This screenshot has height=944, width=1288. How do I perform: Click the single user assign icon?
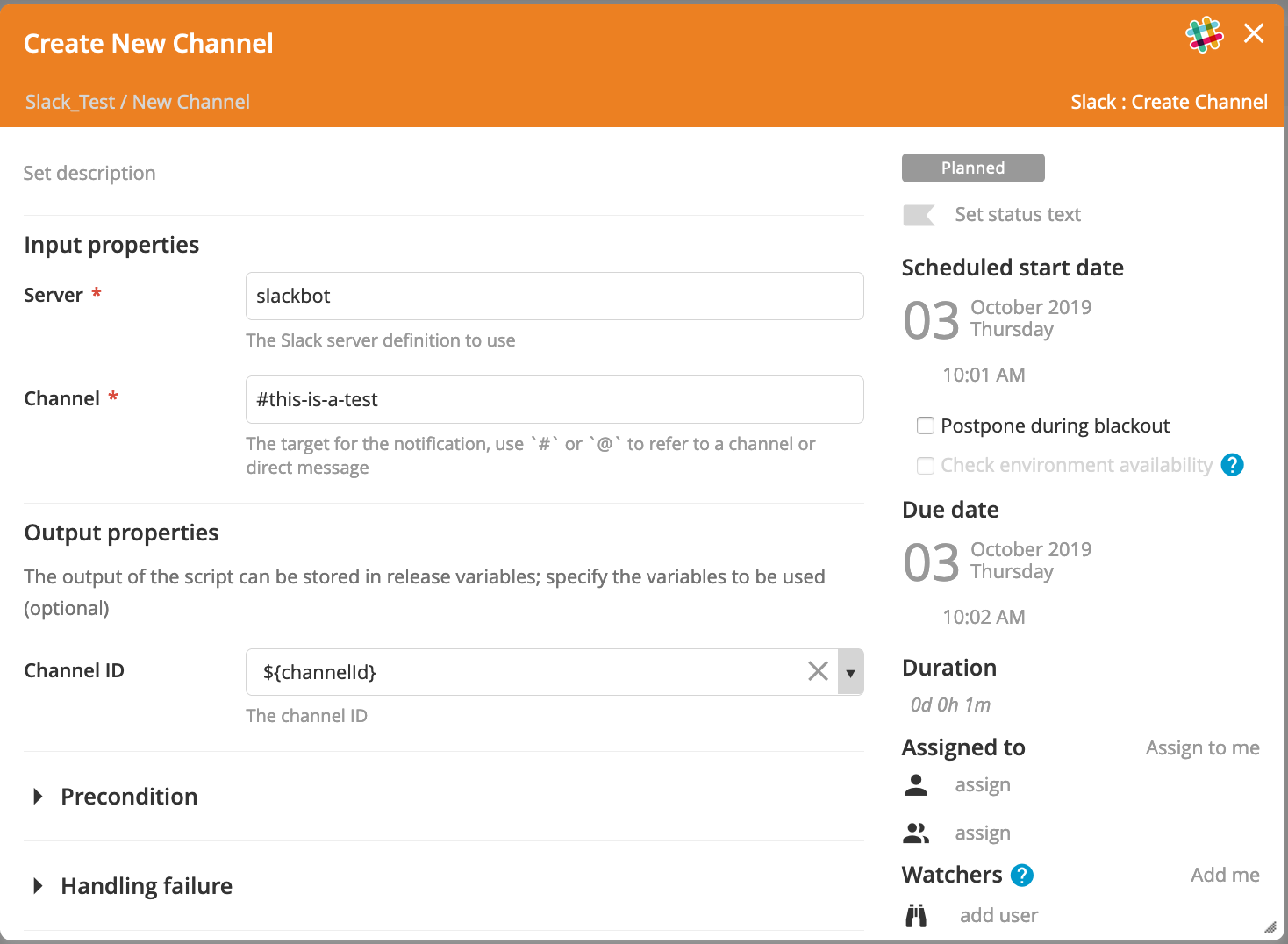point(916,784)
